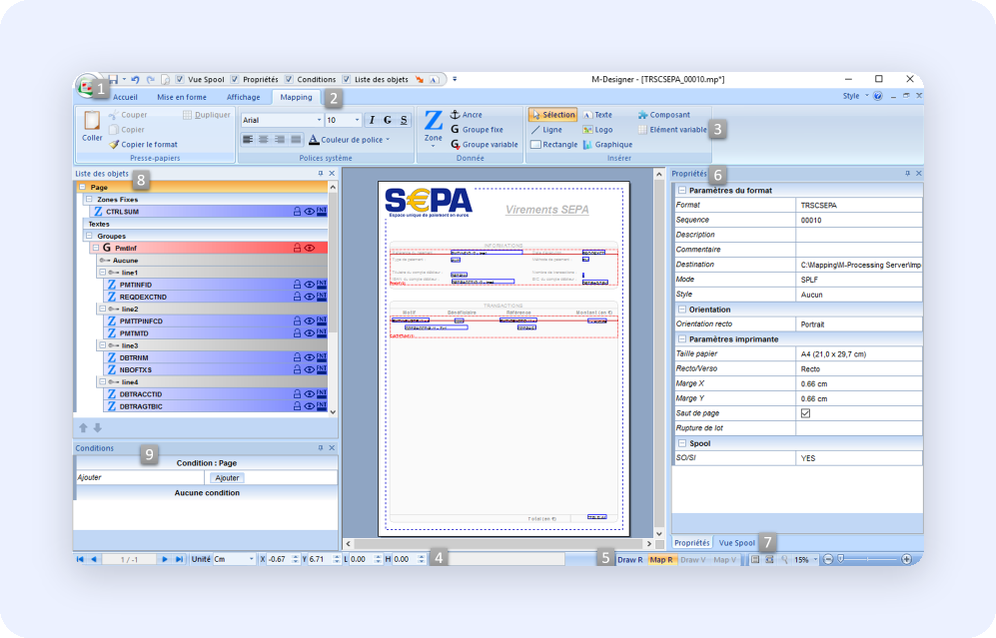
Task: Insert a Logo
Action: [598, 130]
